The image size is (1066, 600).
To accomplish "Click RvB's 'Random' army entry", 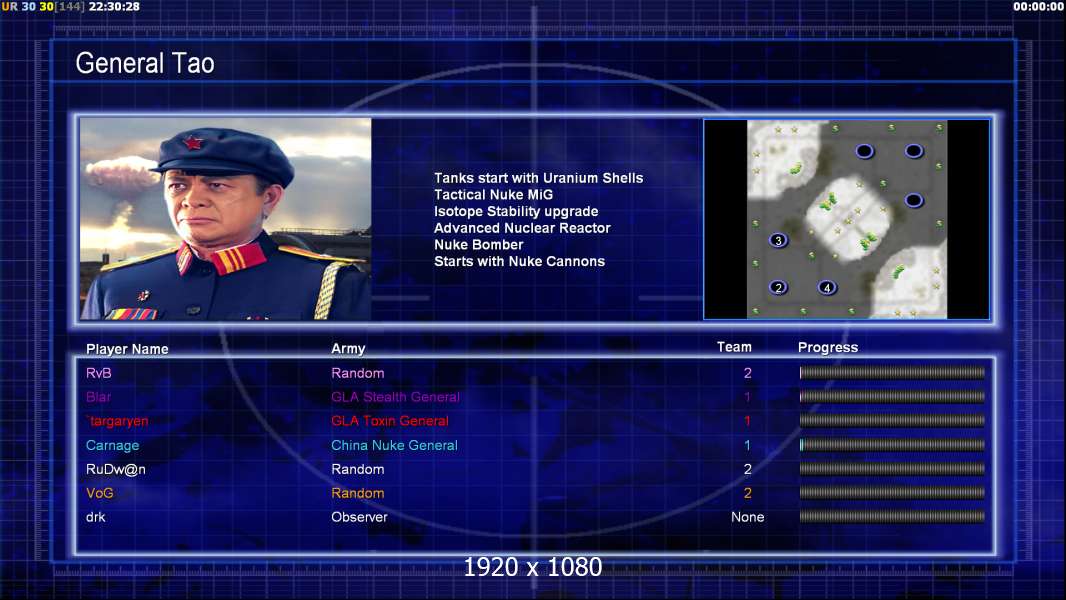I will coord(358,373).
